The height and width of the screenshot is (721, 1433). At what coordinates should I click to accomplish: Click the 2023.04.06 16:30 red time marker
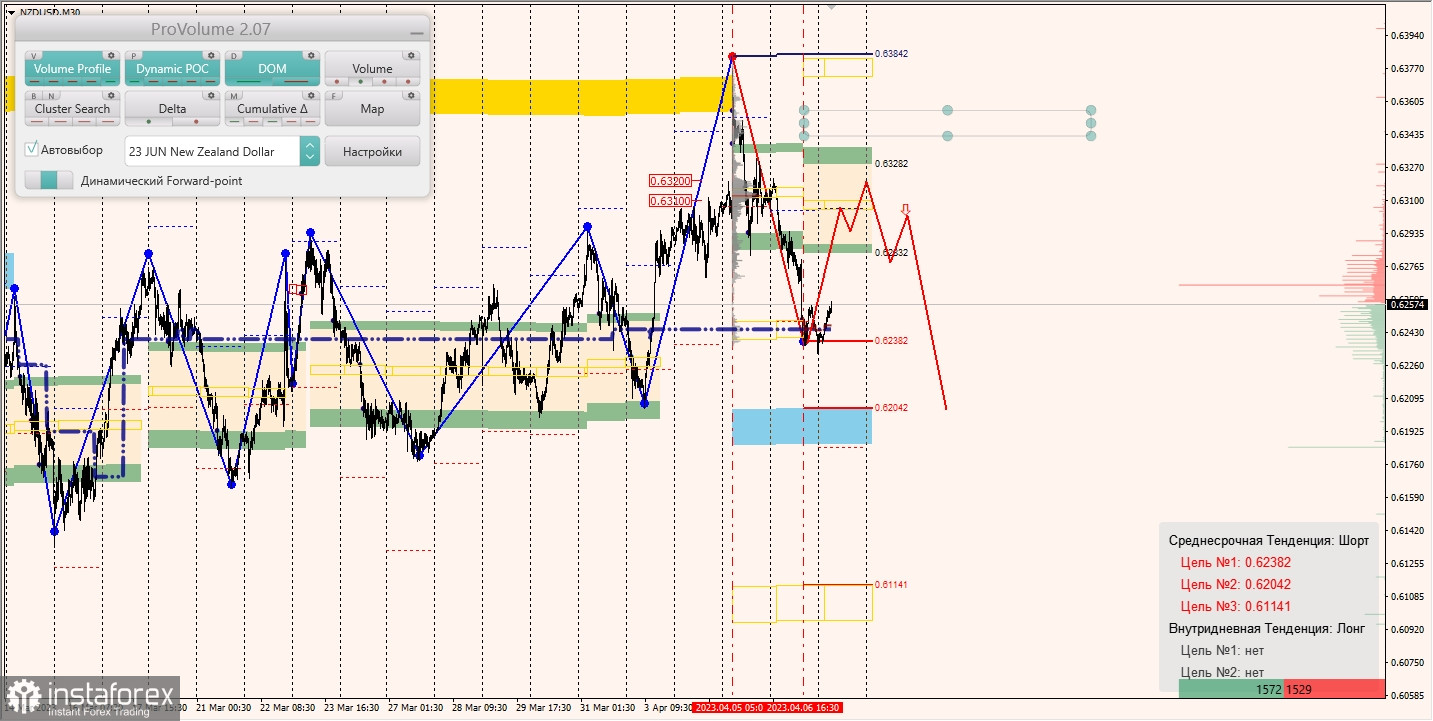coord(804,708)
